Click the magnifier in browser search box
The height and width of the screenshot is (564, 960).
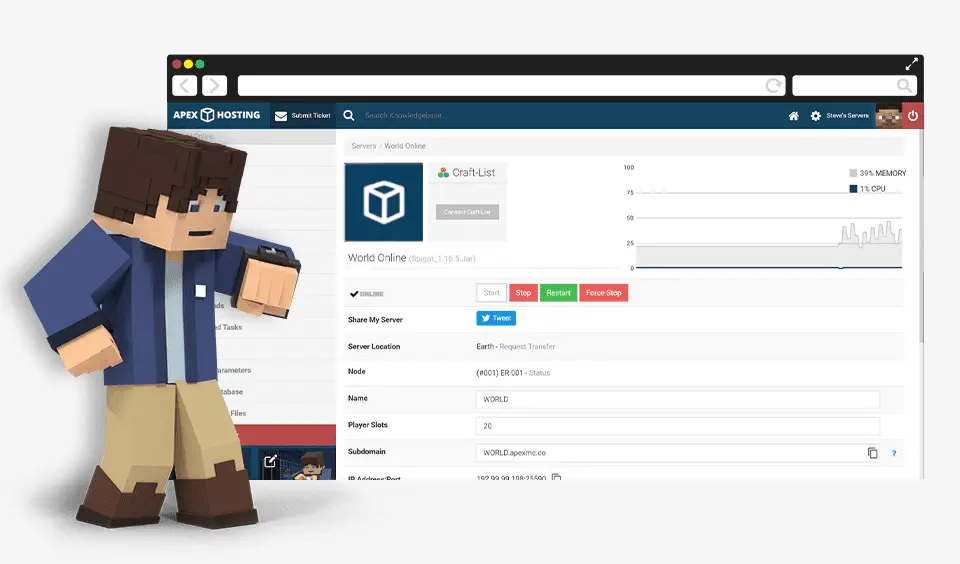(x=904, y=86)
